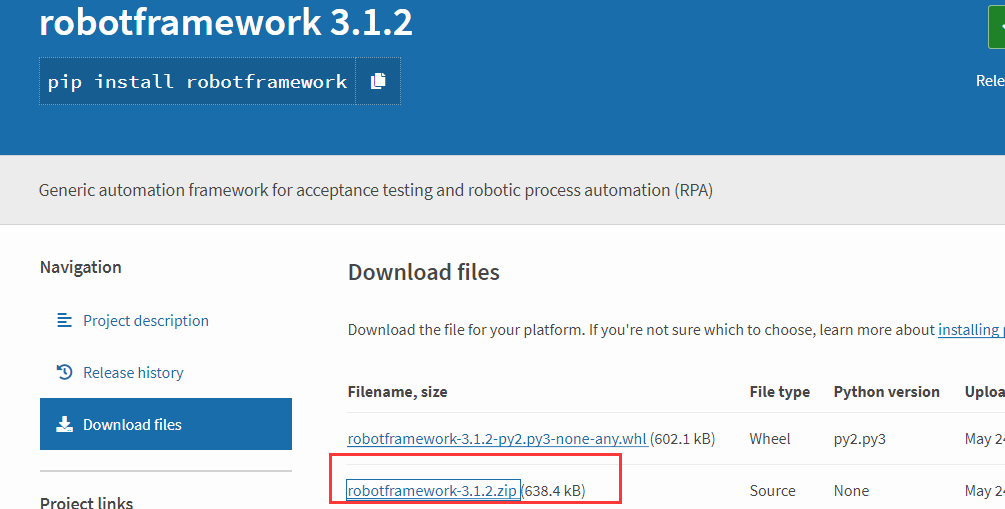Click the robotframework 3.1.2 title
The width and height of the screenshot is (1005, 509).
click(226, 22)
